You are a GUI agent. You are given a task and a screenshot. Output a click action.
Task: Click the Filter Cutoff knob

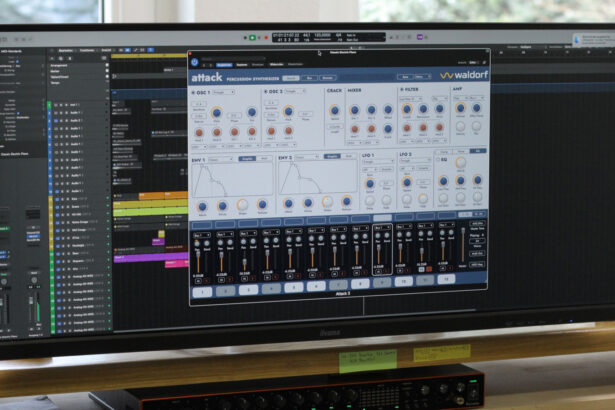pyautogui.click(x=407, y=109)
